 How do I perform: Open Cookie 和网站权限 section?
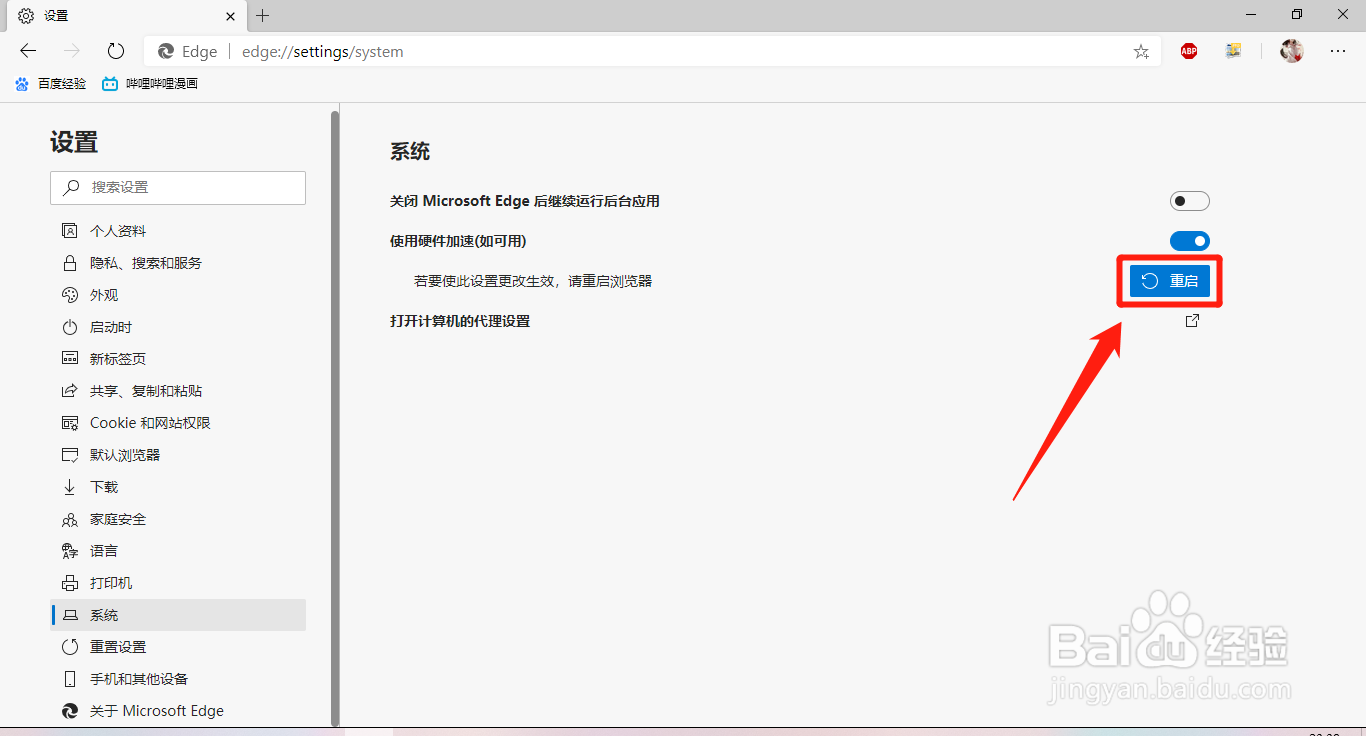[x=178, y=423]
